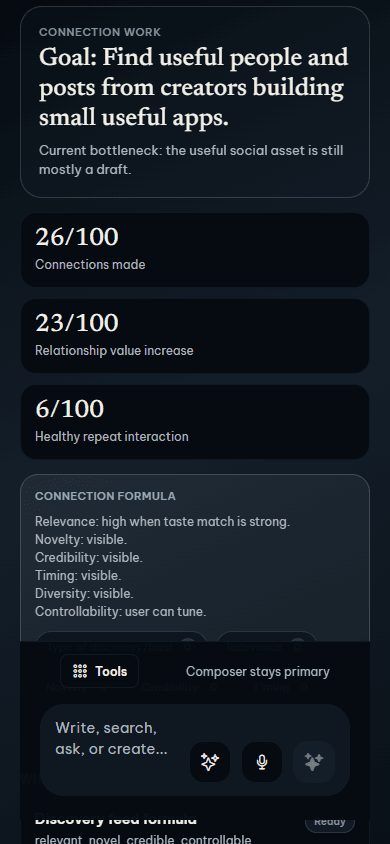Click the Connection Formula heading
The width and height of the screenshot is (390, 844).
click(105, 496)
